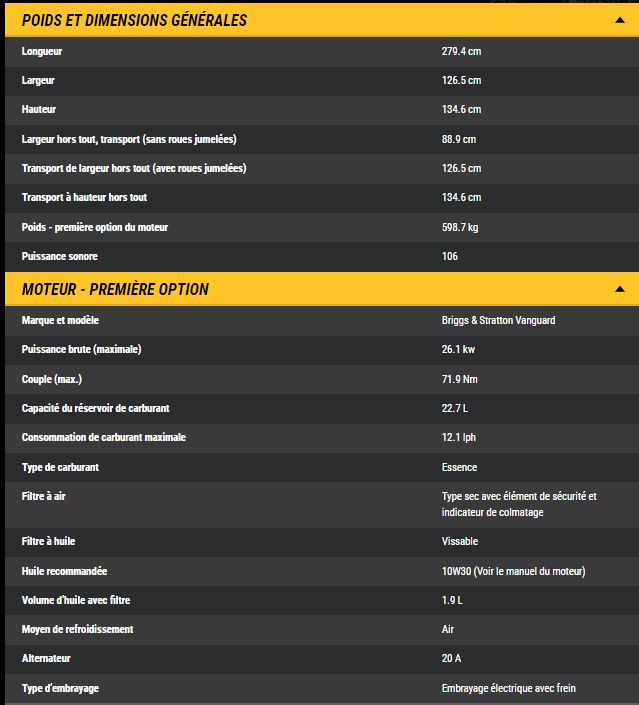Screen dimensions: 639x705
Task: Click the 71.9 Nm torque value
Action: [x=458, y=379]
